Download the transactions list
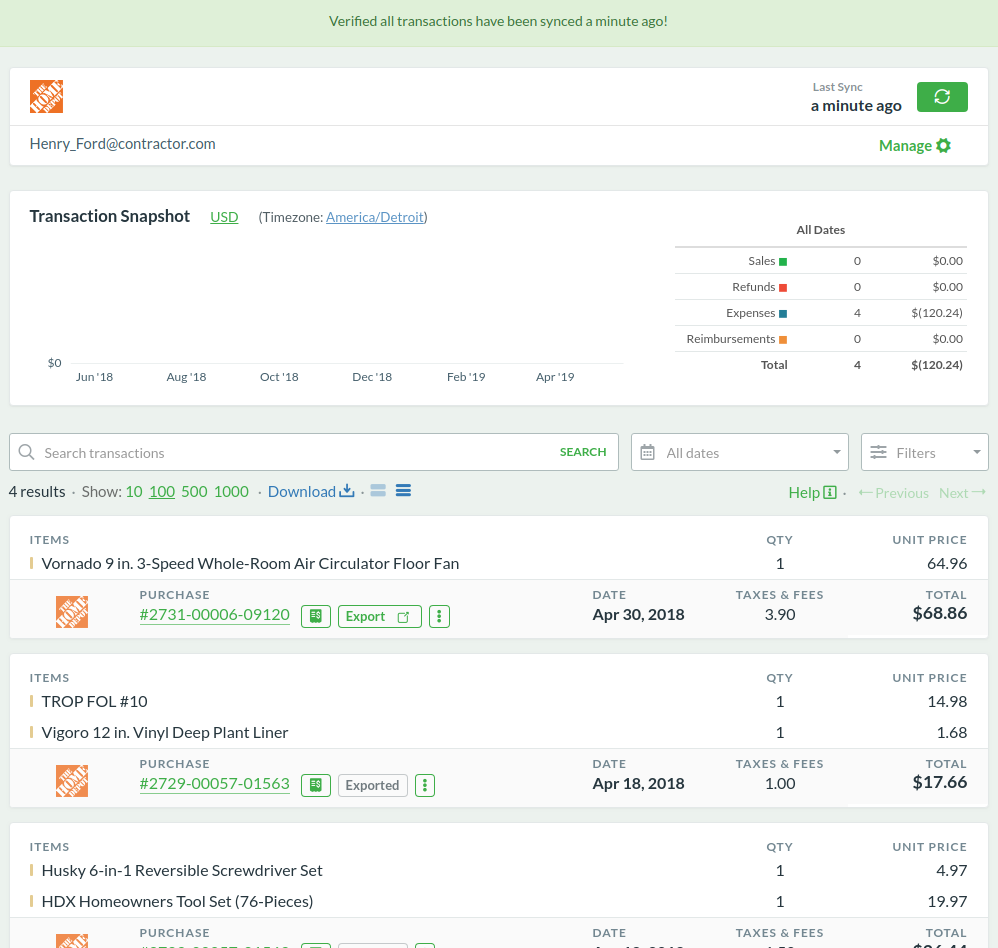This screenshot has width=998, height=948. [310, 492]
